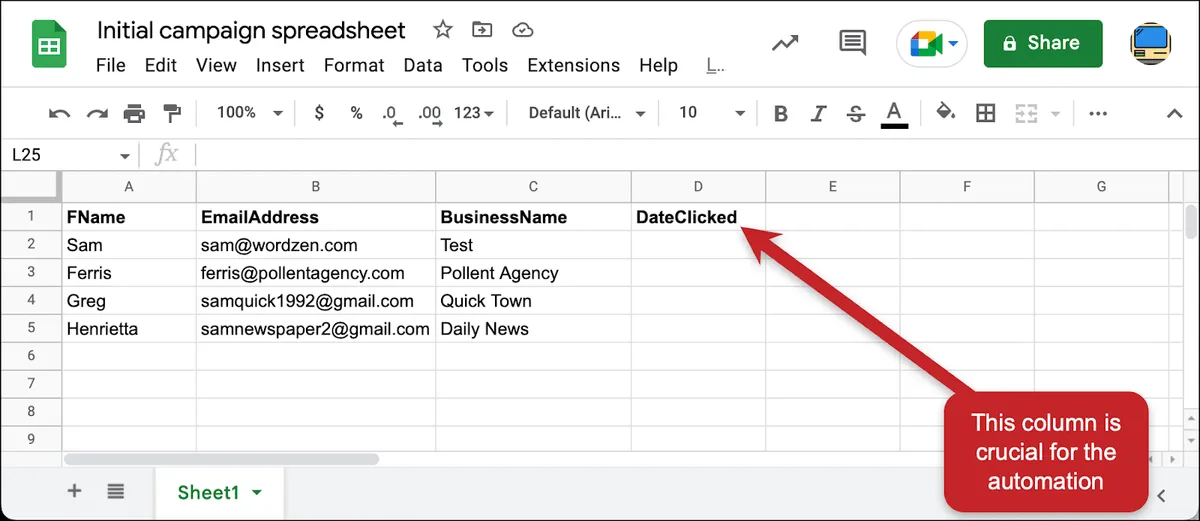The height and width of the screenshot is (521, 1200).
Task: Open the activity dashboard trend icon
Action: tap(785, 43)
